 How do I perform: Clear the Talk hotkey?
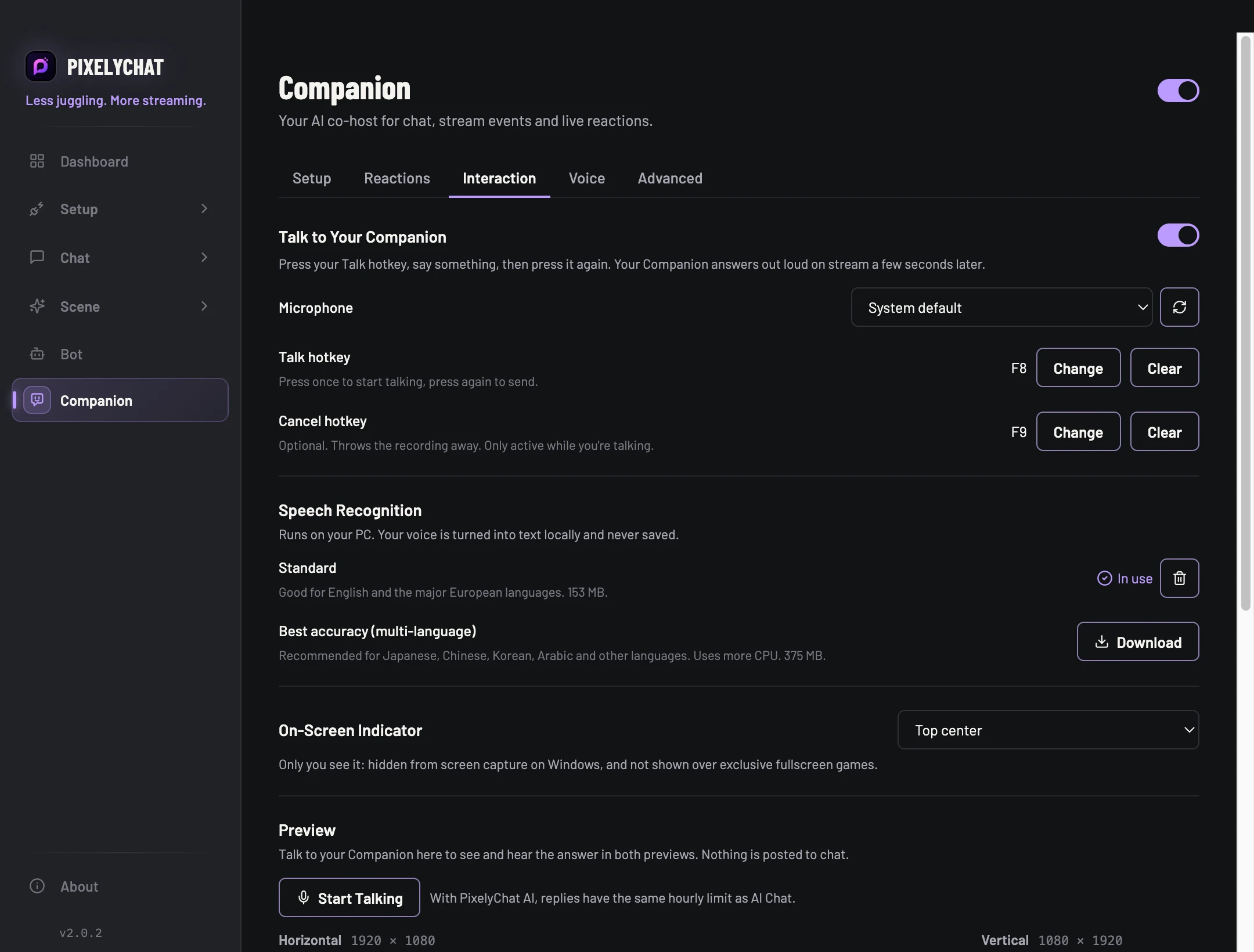pos(1165,367)
